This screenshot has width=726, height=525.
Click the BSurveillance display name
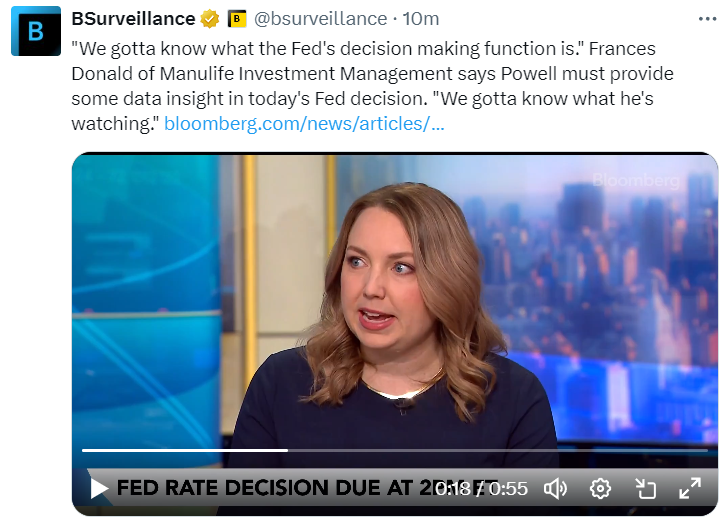tap(133, 19)
